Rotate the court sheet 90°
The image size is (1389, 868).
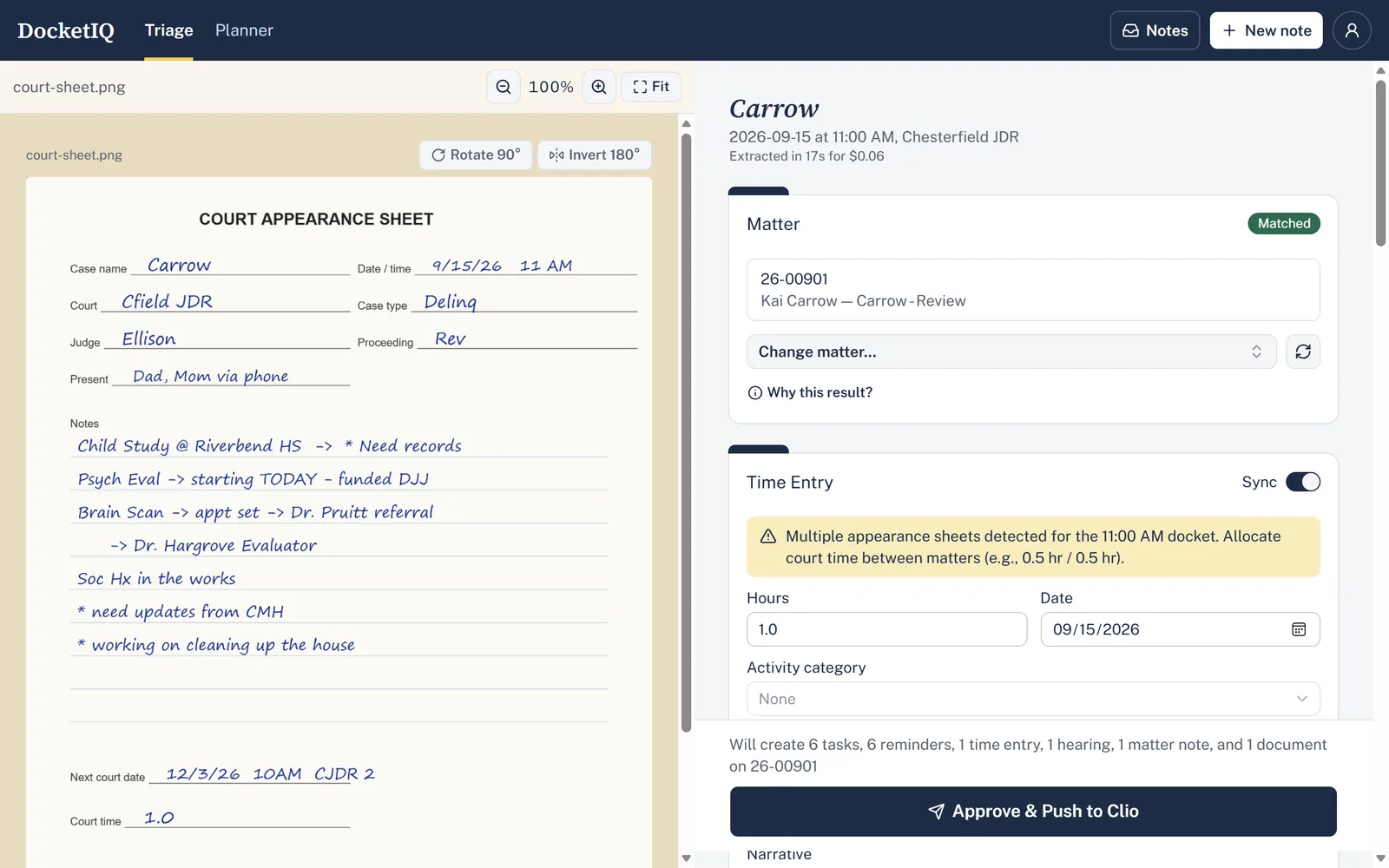[x=476, y=155]
